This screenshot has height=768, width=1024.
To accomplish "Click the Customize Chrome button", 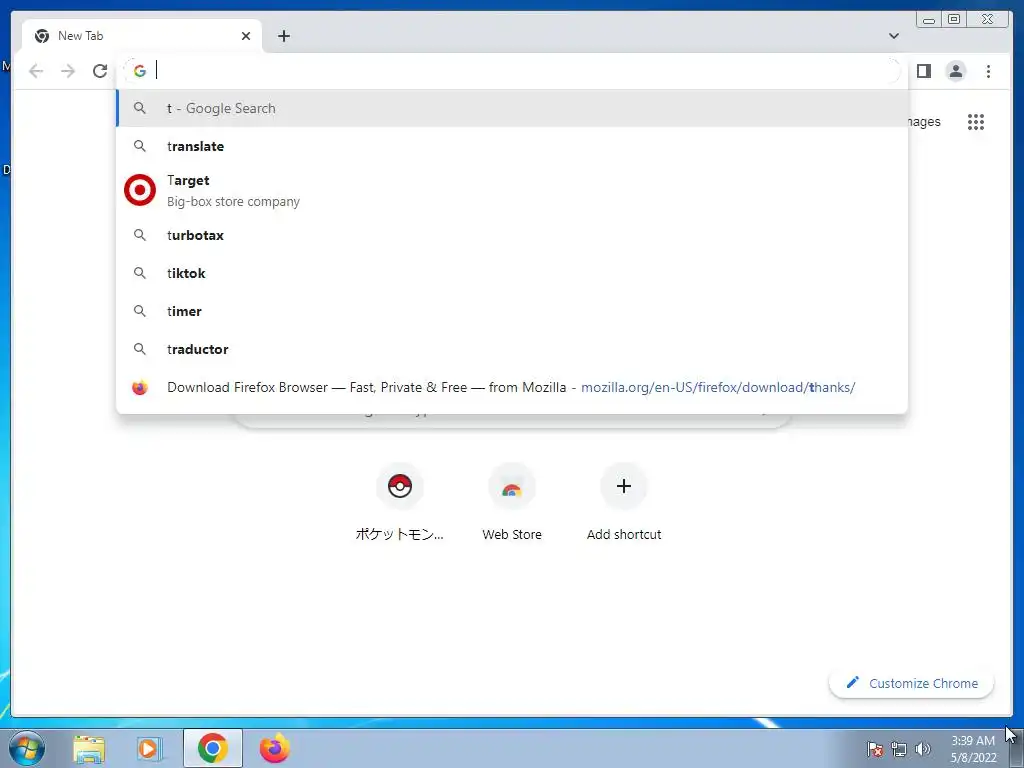I will point(912,683).
